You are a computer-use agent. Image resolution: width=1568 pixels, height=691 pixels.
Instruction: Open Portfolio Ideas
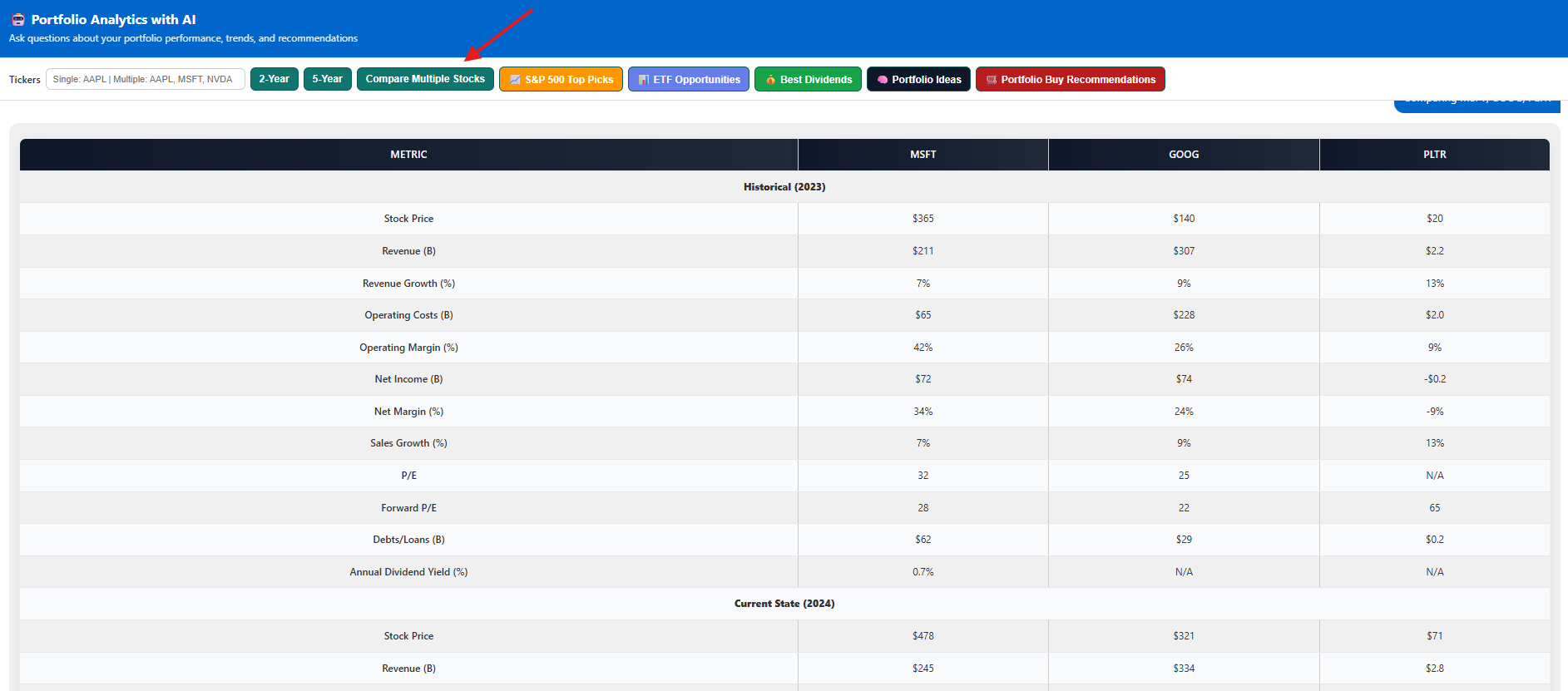[918, 79]
